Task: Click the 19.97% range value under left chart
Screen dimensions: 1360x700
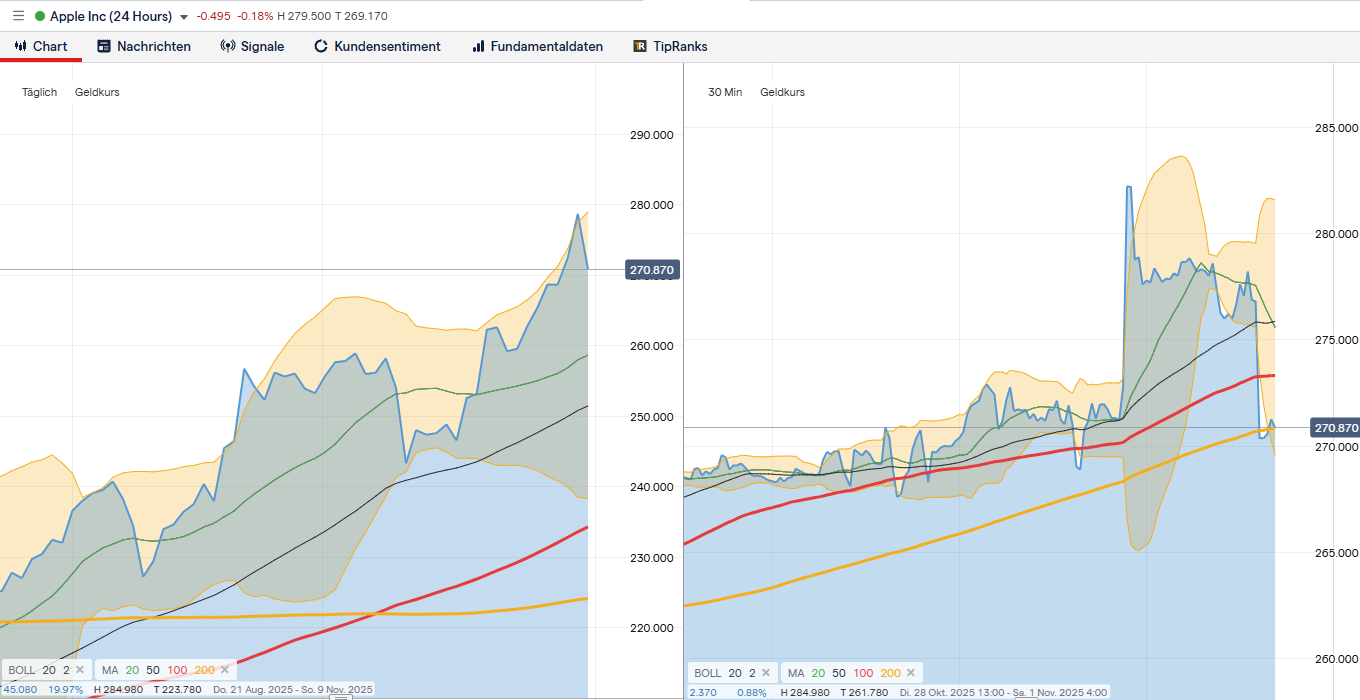Action: pyautogui.click(x=66, y=689)
